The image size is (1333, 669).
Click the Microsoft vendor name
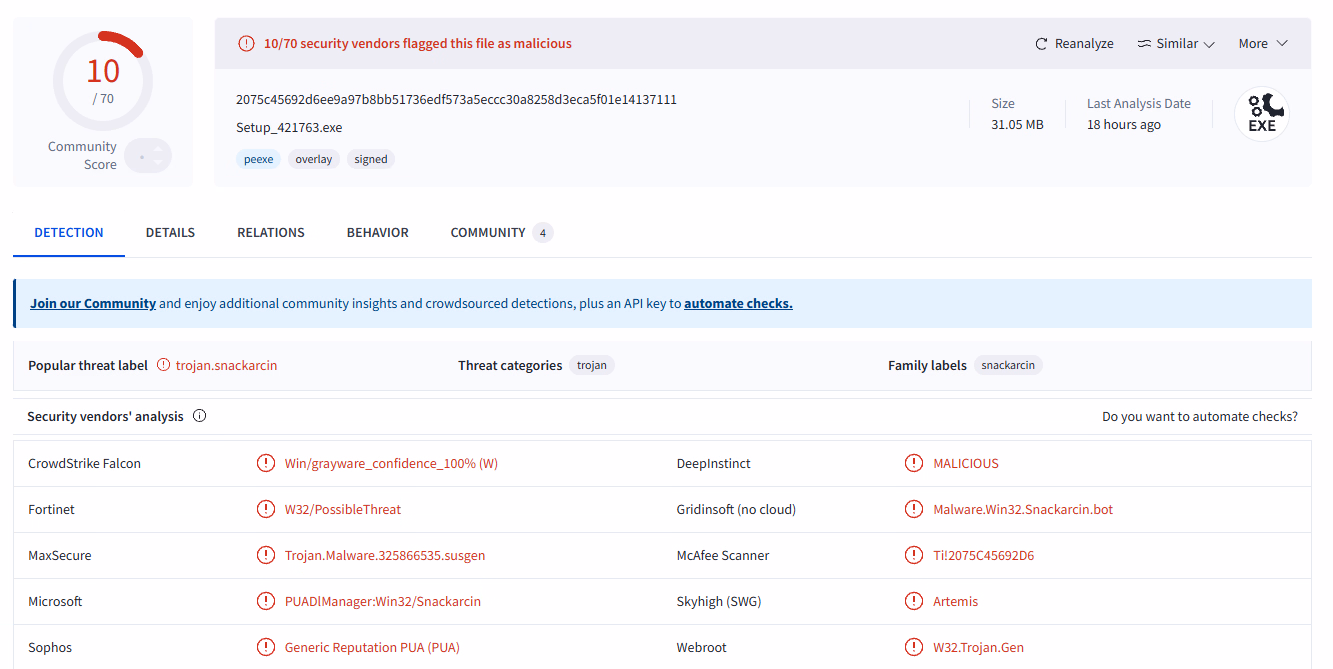pos(55,601)
